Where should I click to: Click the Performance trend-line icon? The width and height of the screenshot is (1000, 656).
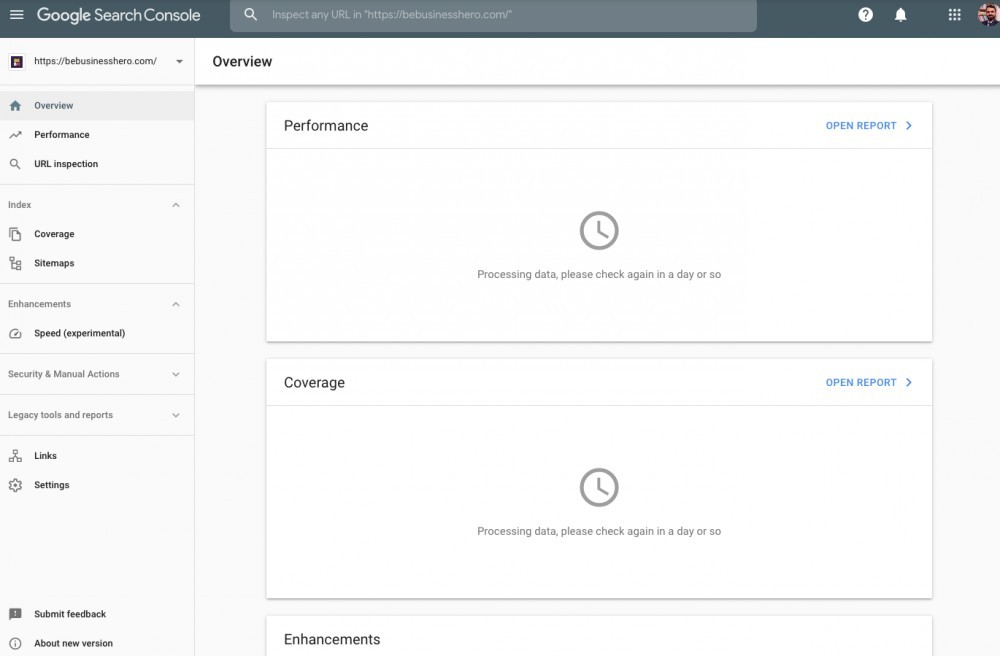(x=15, y=135)
